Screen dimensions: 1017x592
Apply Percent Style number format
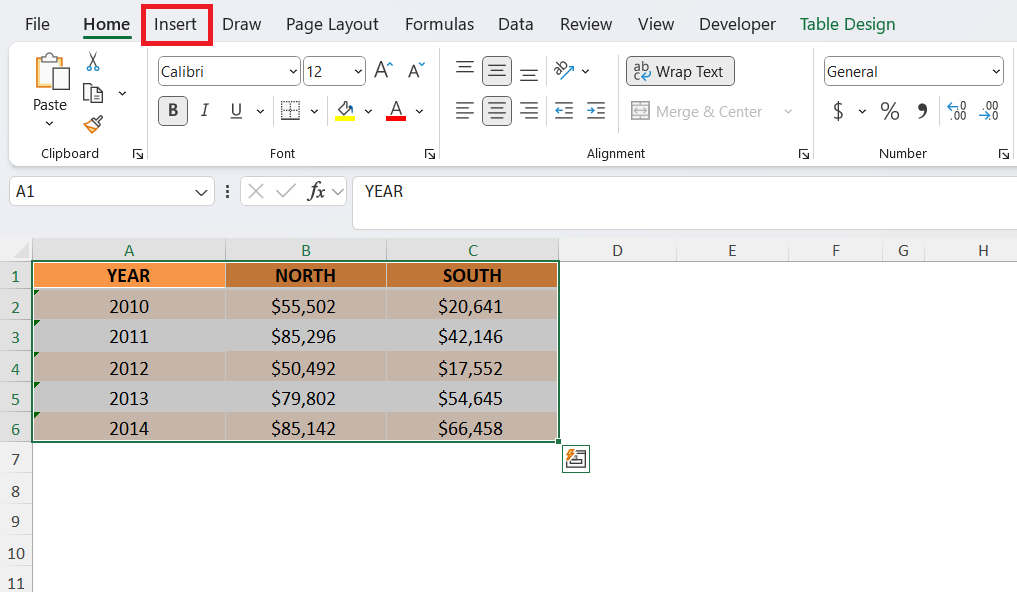(889, 111)
